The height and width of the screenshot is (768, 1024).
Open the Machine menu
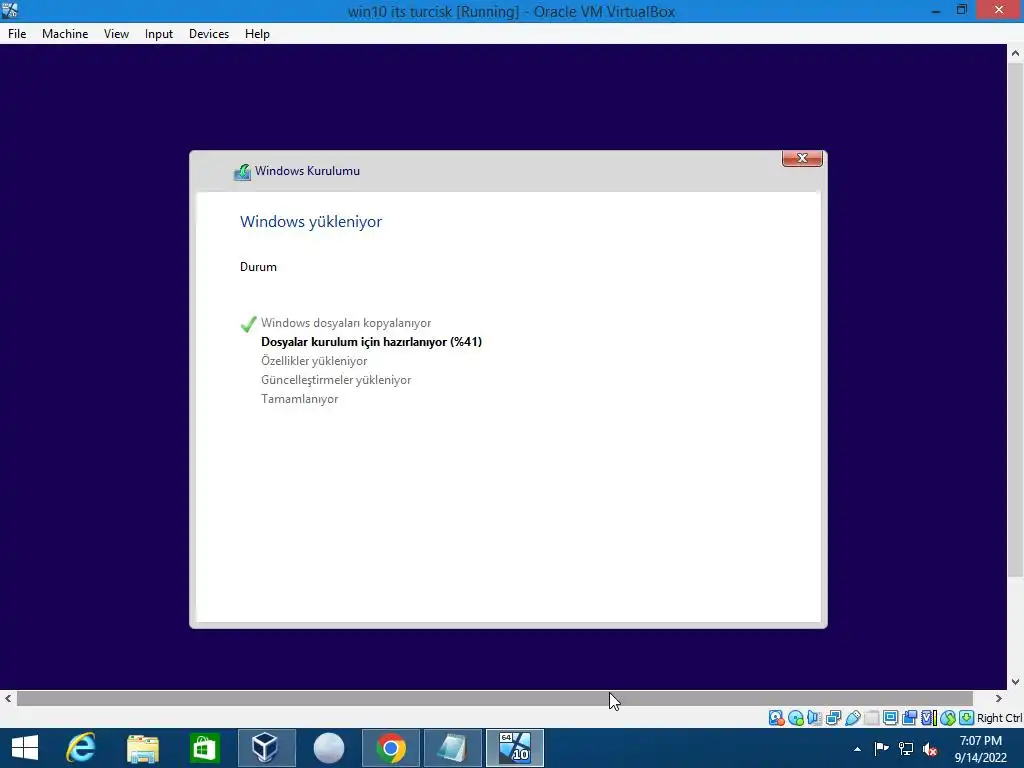[65, 34]
